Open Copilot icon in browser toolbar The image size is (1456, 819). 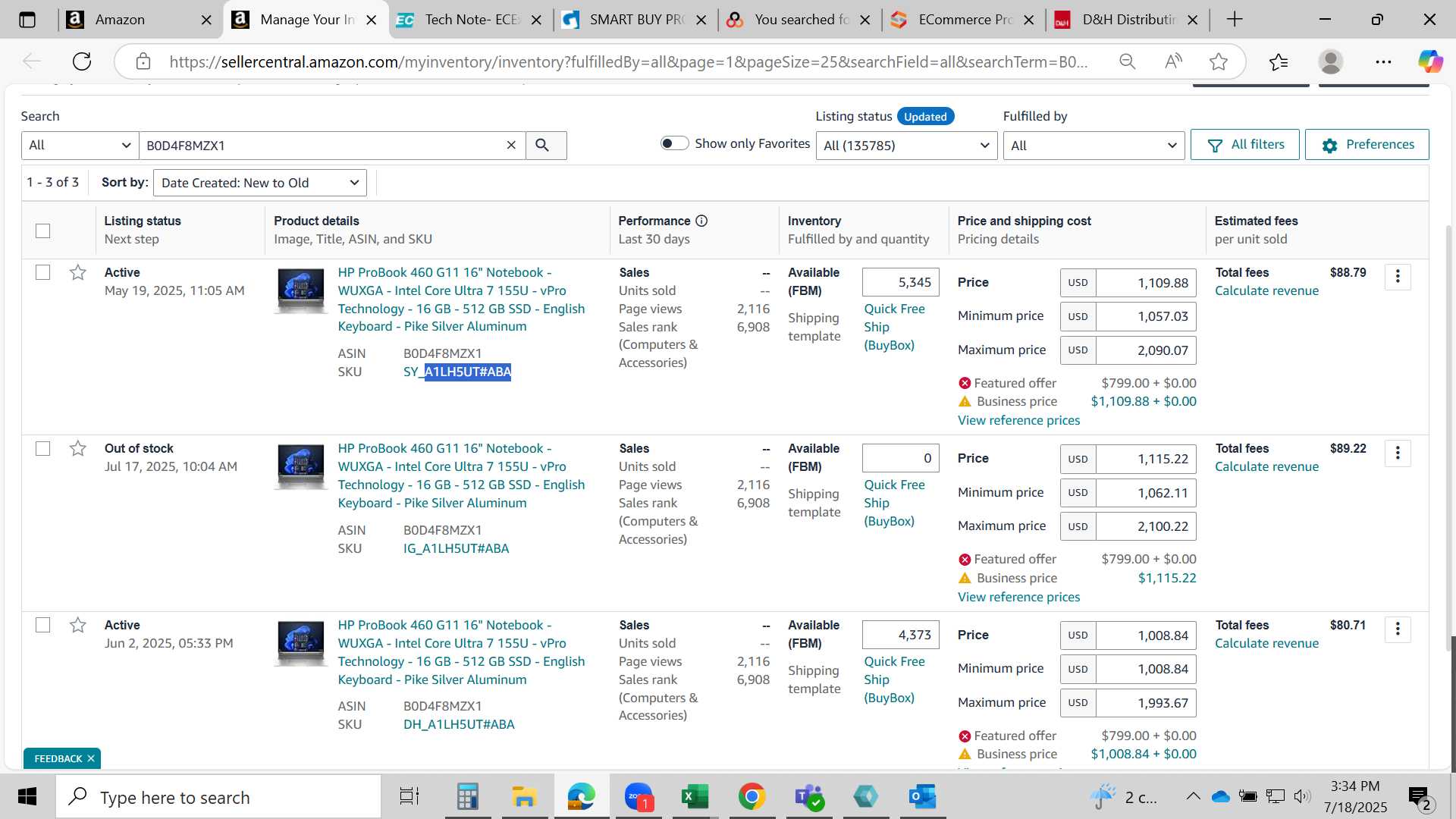click(1430, 61)
